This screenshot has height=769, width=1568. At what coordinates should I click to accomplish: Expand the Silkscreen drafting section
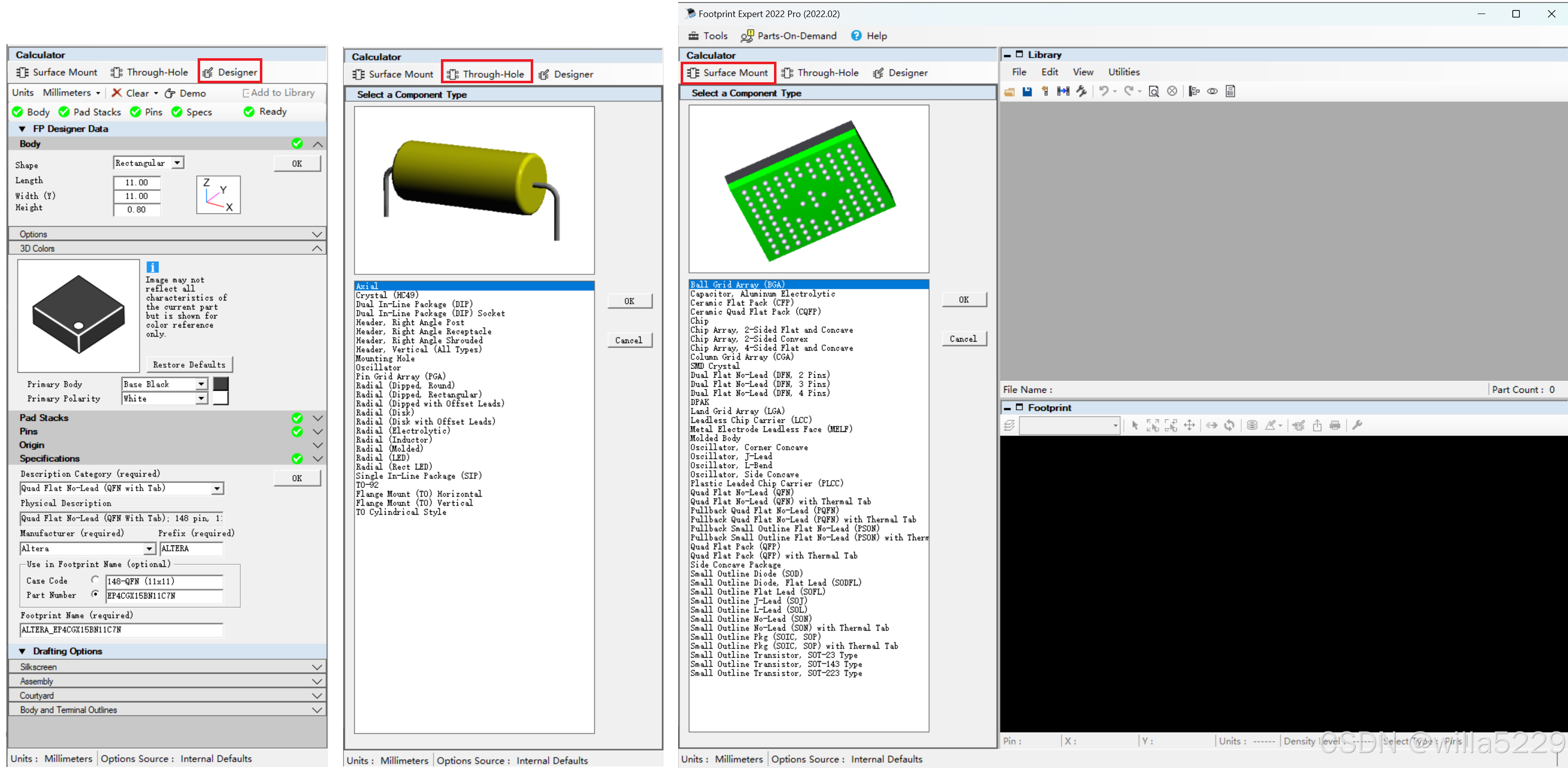[x=317, y=667]
